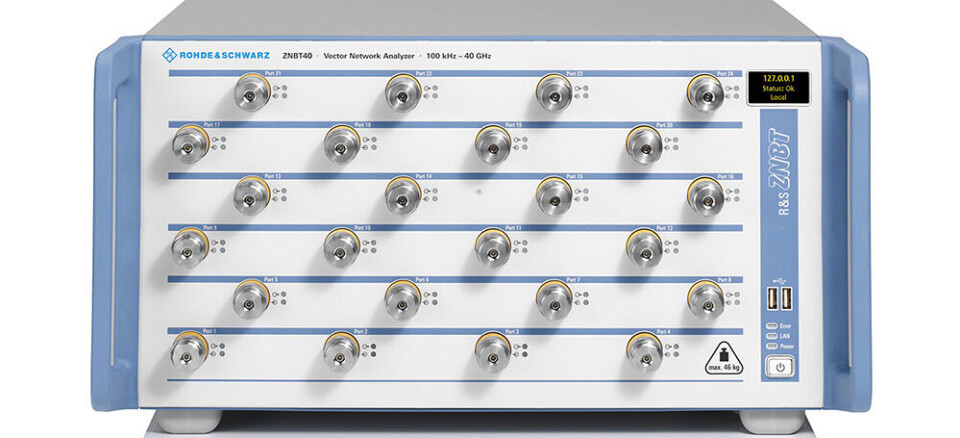This screenshot has width=960, height=438.
Task: Select the Port 8 connector
Action: pyautogui.click(x=705, y=300)
